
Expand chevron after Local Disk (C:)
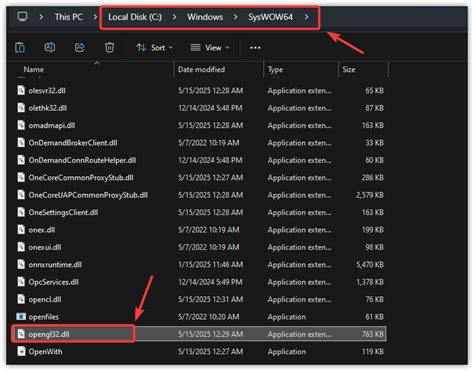click(174, 17)
